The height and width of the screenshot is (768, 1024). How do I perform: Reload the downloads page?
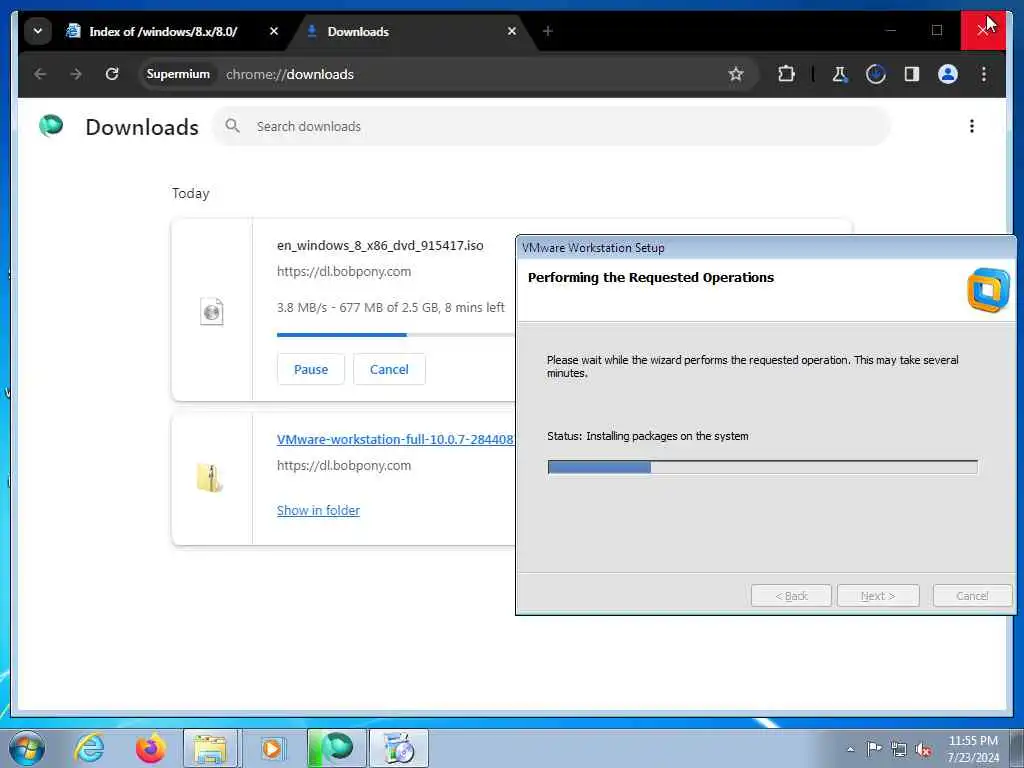(112, 74)
